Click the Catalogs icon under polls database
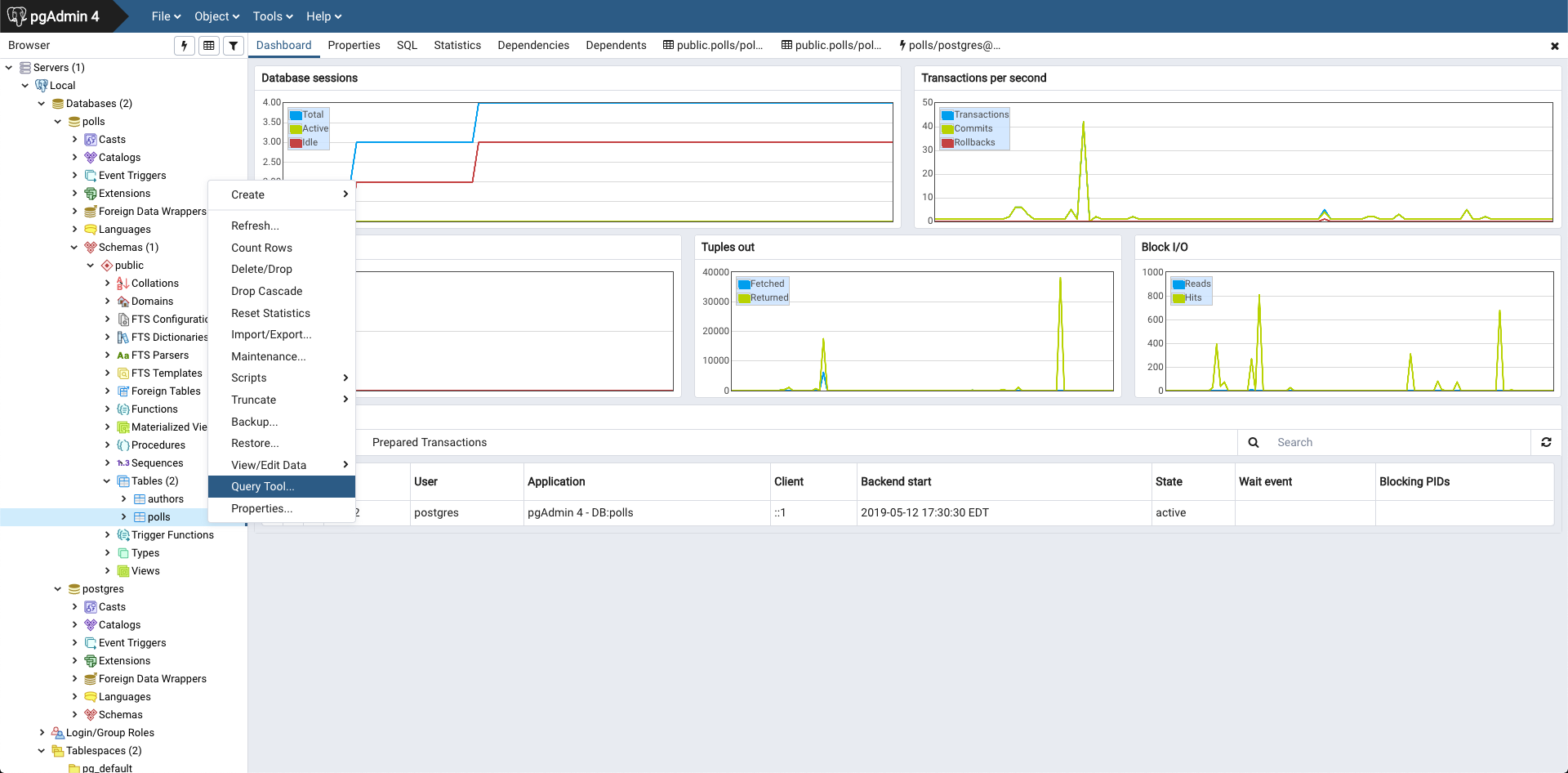1568x773 pixels. [x=91, y=158]
